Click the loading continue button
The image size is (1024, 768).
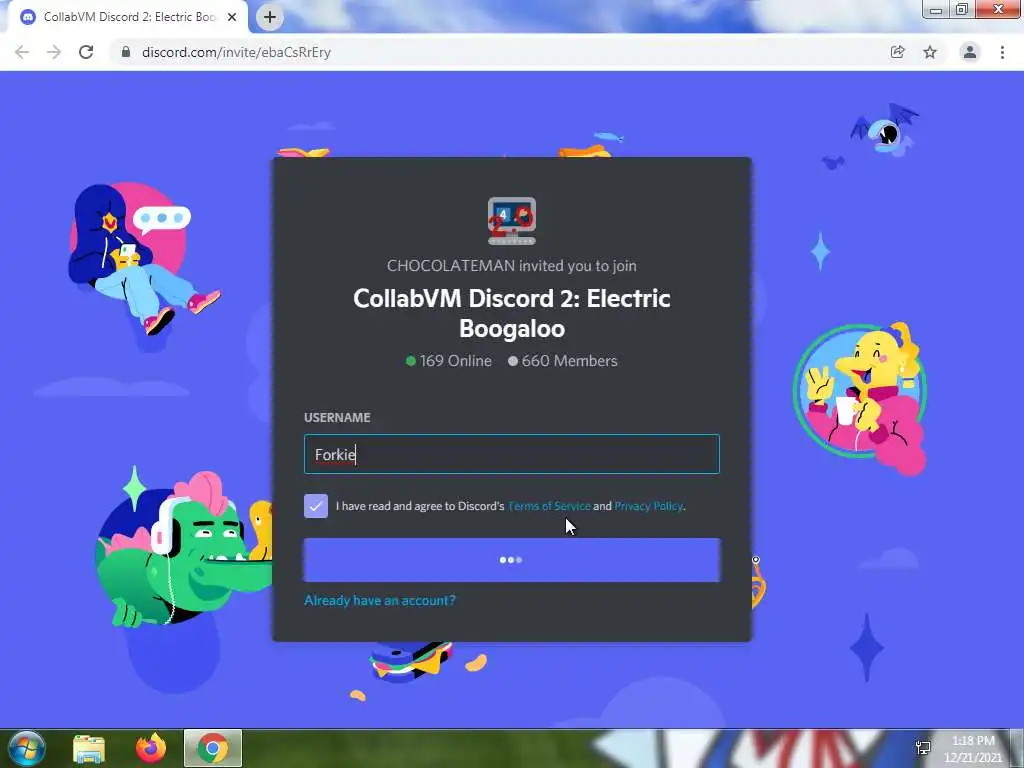coord(512,560)
